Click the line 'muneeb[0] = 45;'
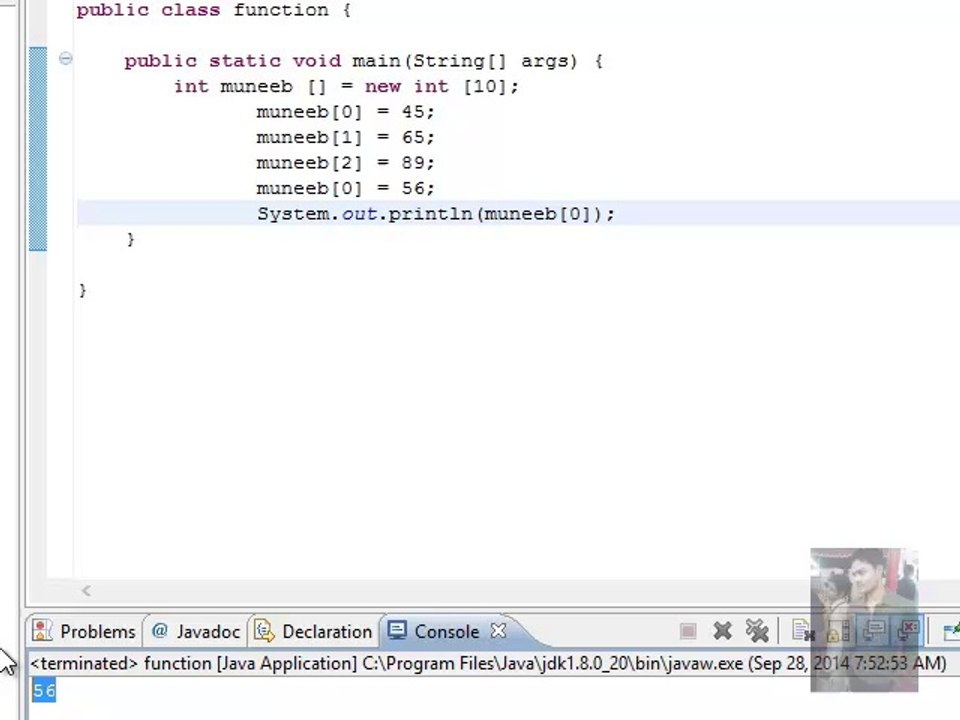 click(x=345, y=112)
